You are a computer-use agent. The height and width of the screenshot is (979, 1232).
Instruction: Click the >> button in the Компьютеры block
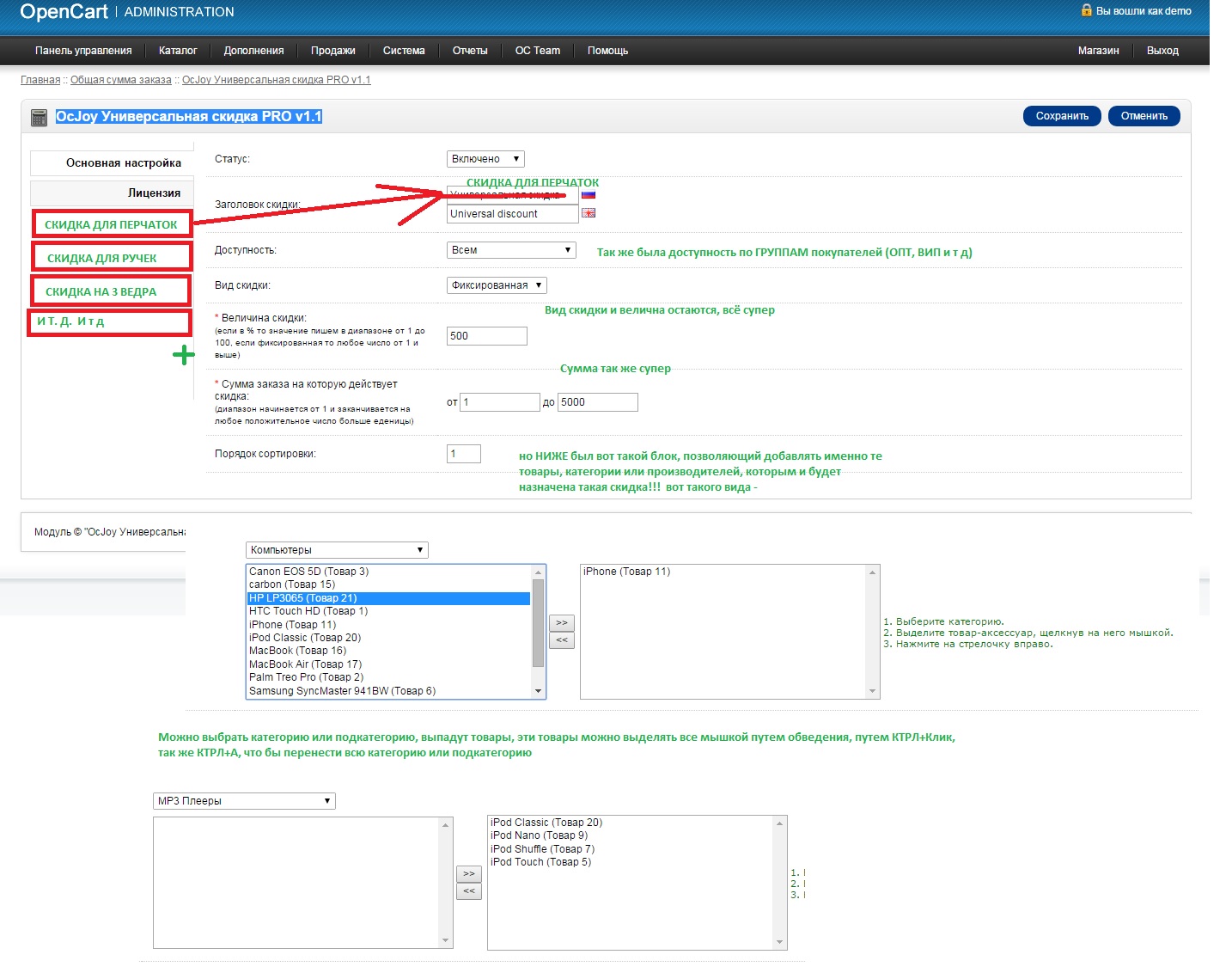(x=562, y=622)
